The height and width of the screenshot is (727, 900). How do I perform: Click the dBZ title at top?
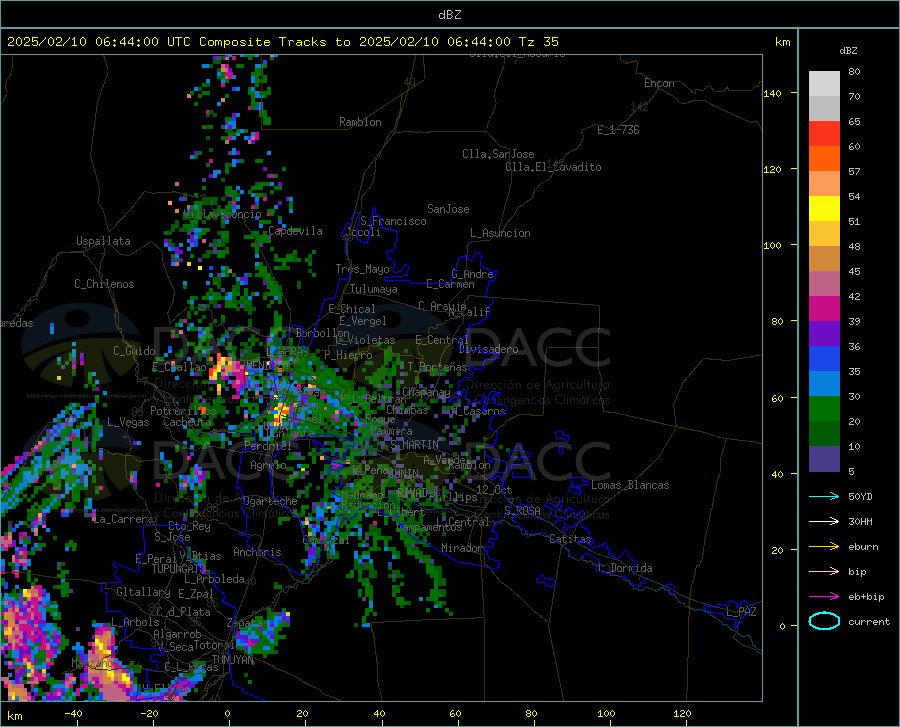click(449, 15)
